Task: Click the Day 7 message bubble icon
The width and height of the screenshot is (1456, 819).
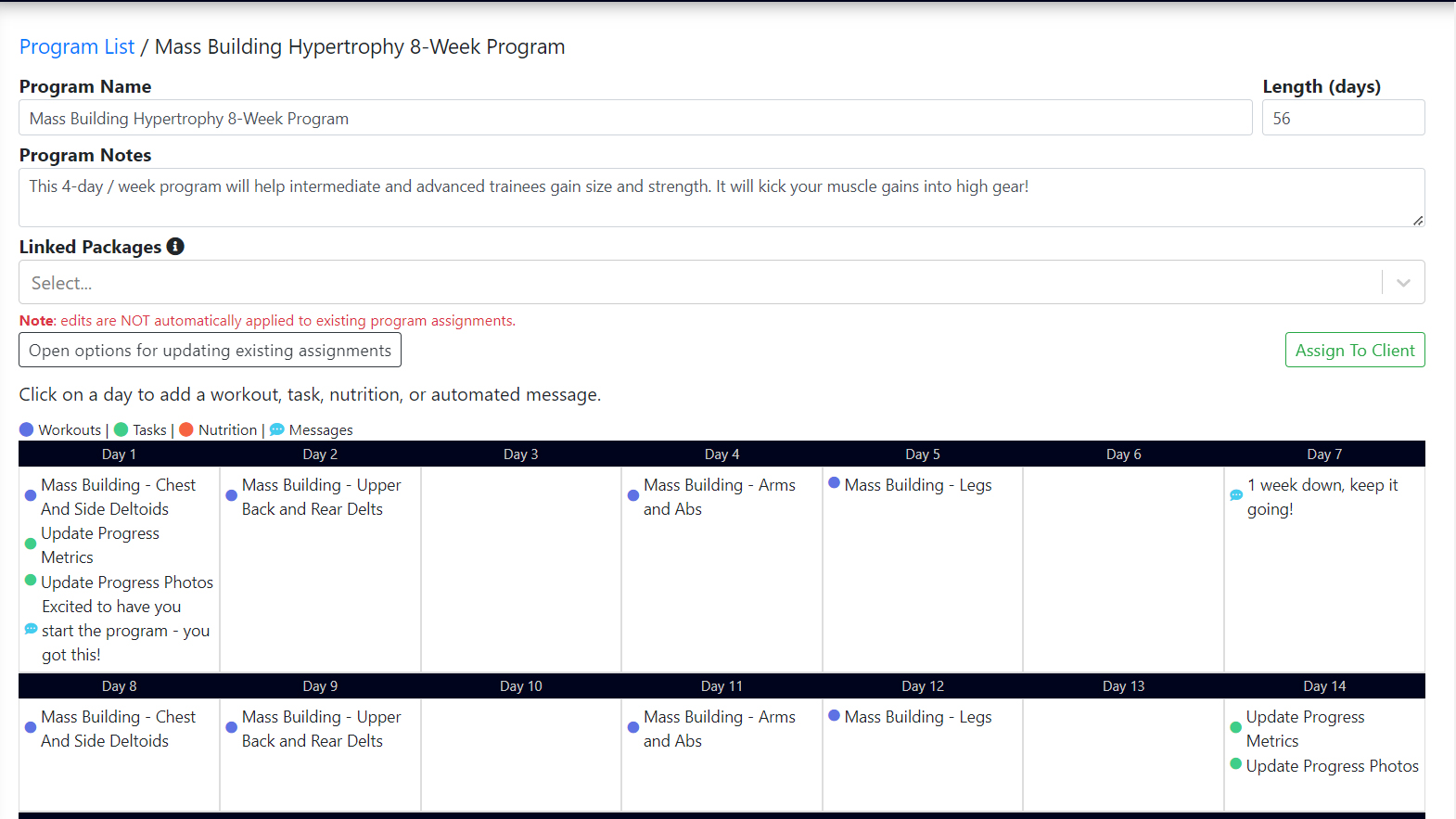Action: 1236,495
